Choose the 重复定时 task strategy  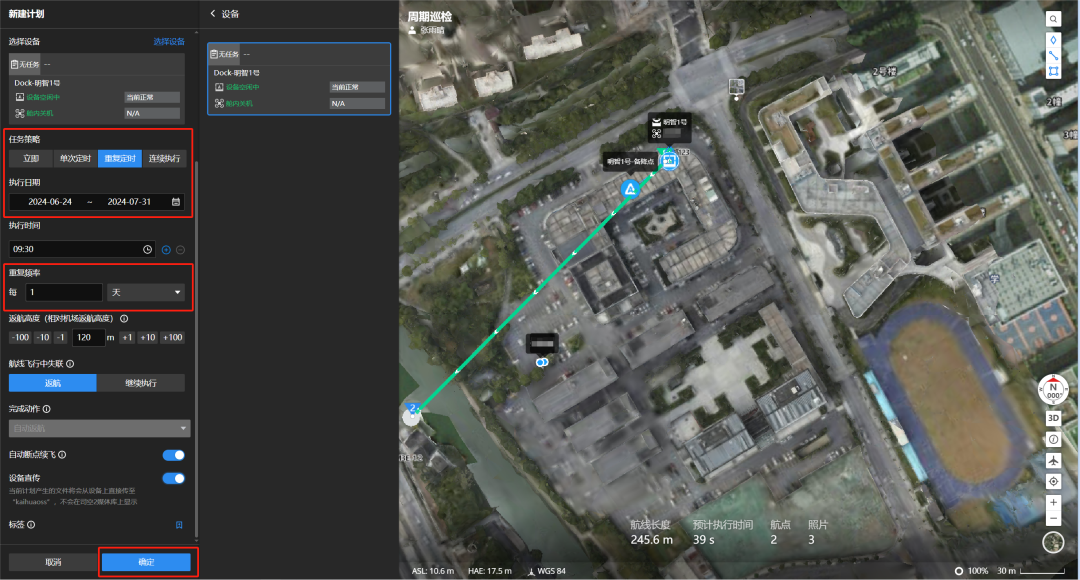(120, 158)
